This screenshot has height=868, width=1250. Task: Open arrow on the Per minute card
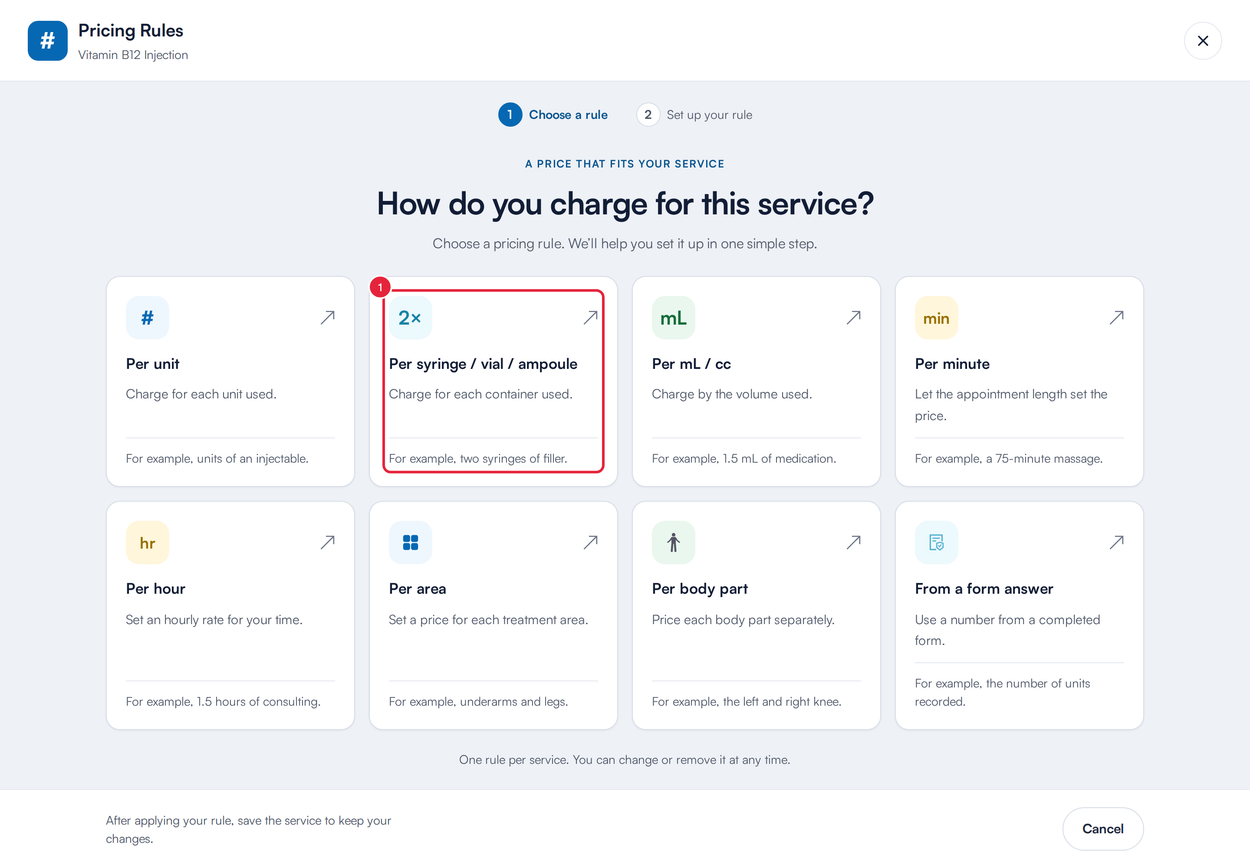pyautogui.click(x=1116, y=317)
